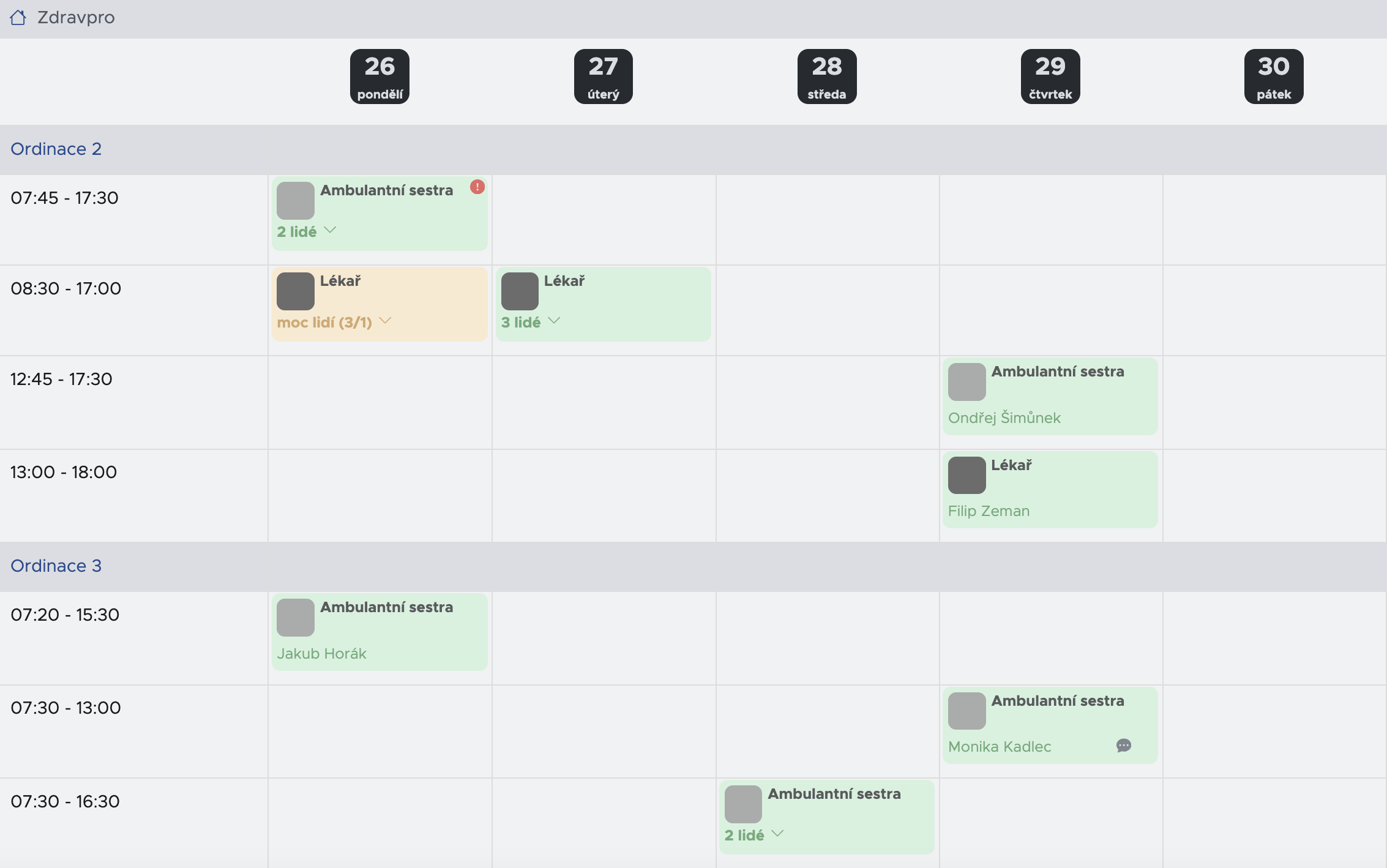The image size is (1387, 868).
Task: Click the Zdravpro home icon
Action: tap(18, 18)
